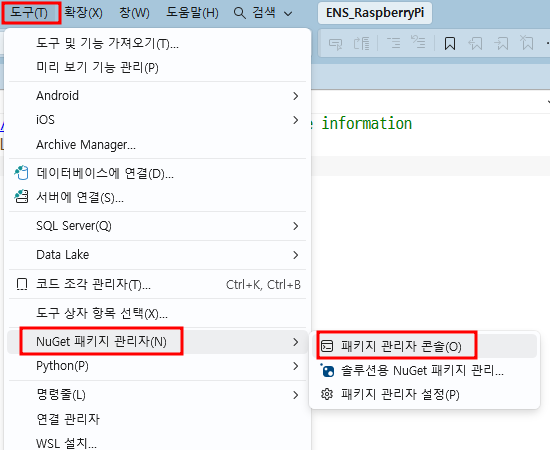Click the clear bookmarks icon
This screenshot has height=450, width=550.
(x=527, y=43)
